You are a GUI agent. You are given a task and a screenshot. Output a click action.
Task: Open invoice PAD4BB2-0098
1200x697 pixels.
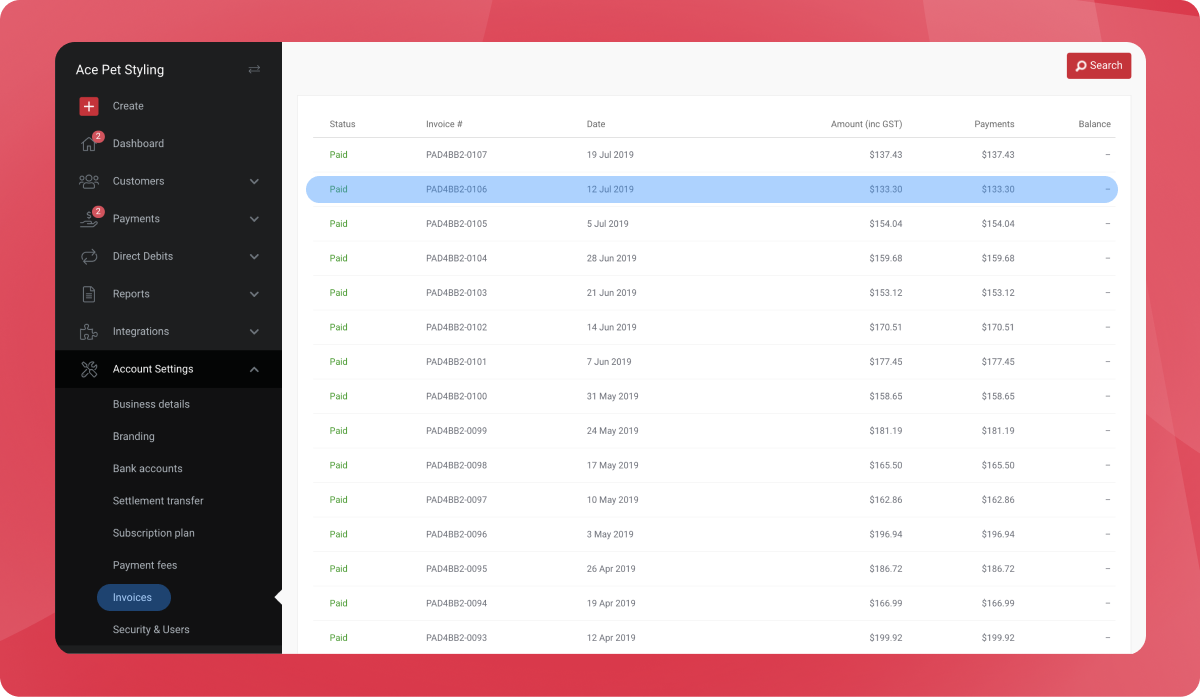pyautogui.click(x=456, y=465)
